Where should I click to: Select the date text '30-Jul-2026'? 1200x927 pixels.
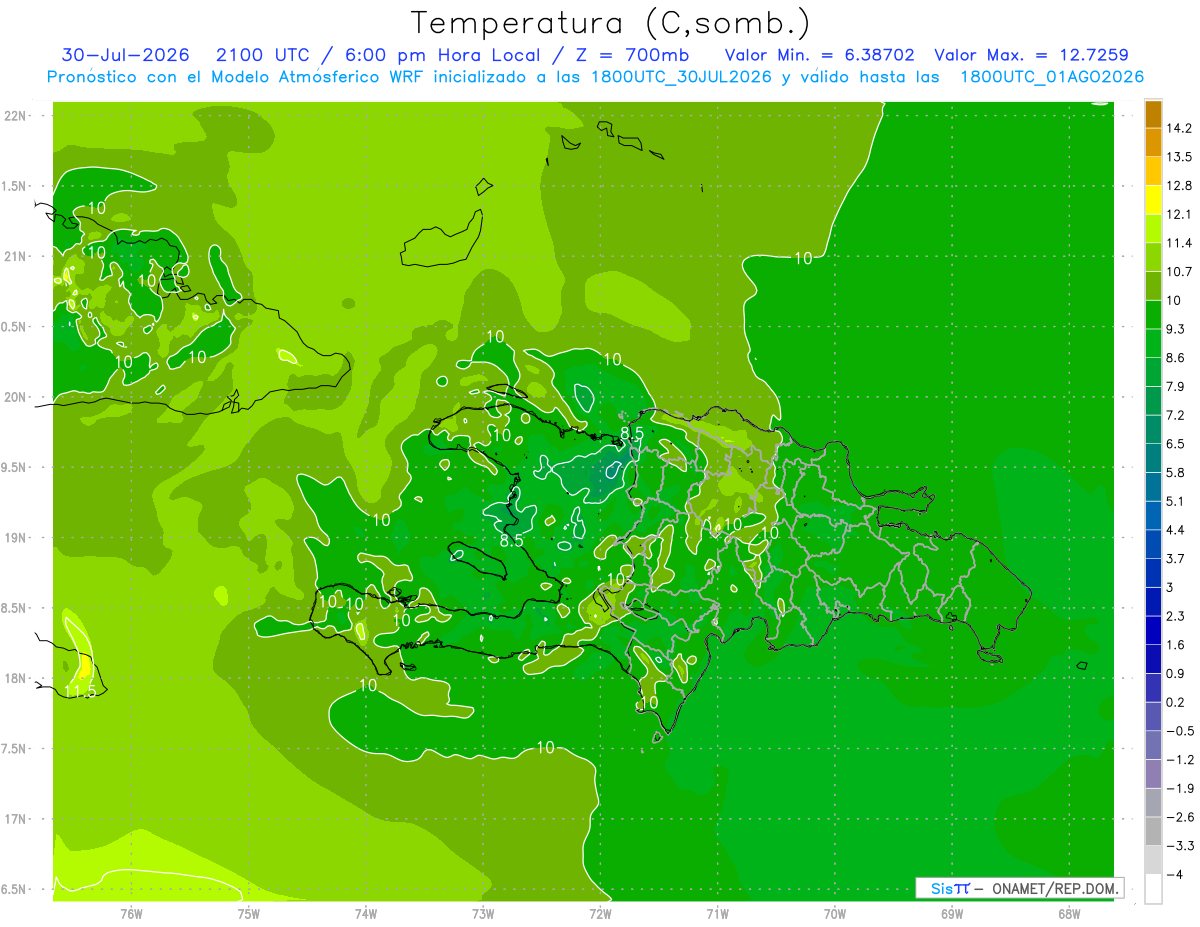tap(125, 55)
